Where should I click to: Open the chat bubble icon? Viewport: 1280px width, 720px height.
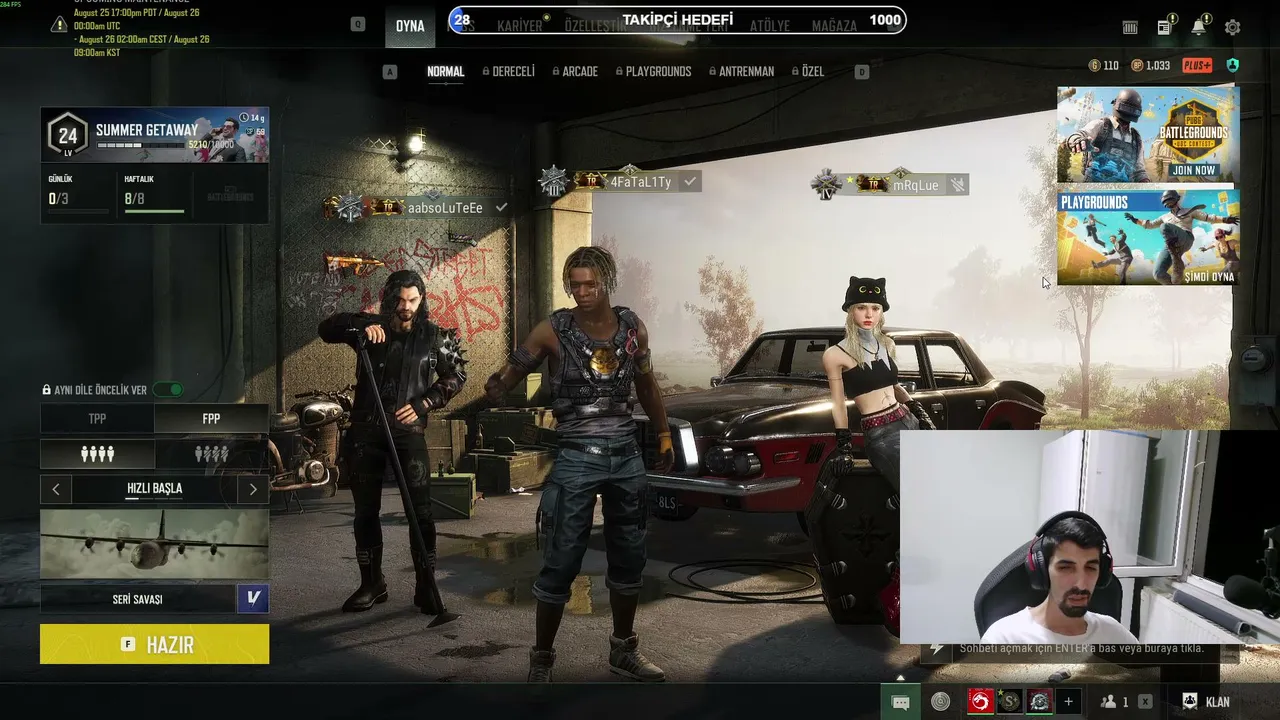point(900,702)
